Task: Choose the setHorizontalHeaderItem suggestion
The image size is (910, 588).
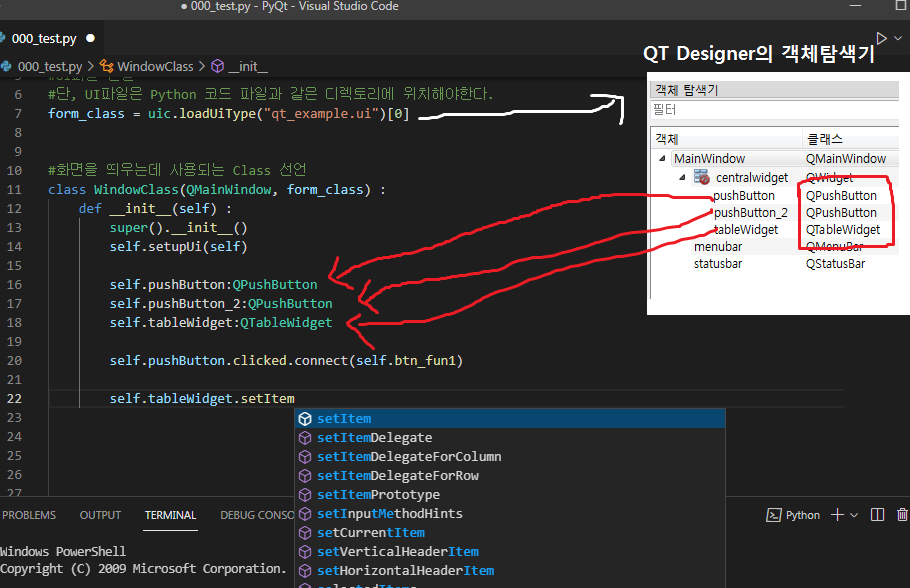Action: [510, 571]
